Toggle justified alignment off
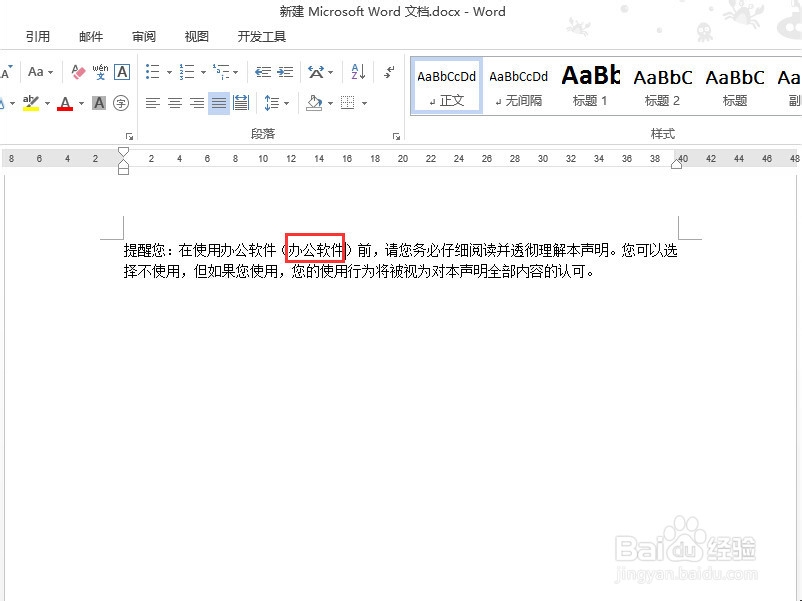This screenshot has width=802, height=601. pyautogui.click(x=219, y=103)
